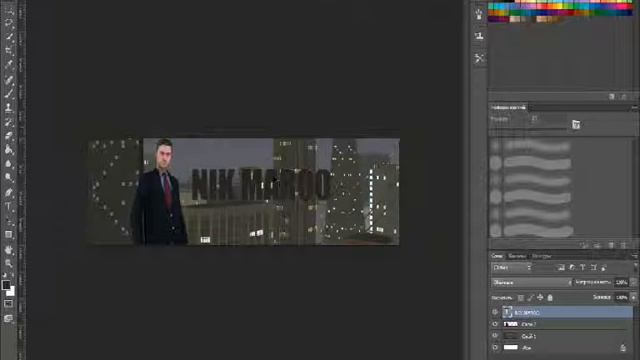The width and height of the screenshot is (640, 360).
Task: Click new brush icon in brush presets
Action: (x=611, y=245)
